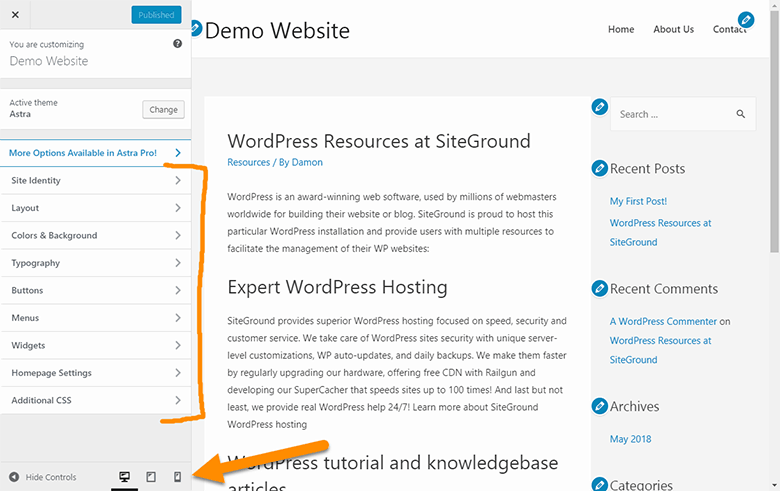The height and width of the screenshot is (491, 780).
Task: Open the Buttons section
Action: pyautogui.click(x=96, y=290)
